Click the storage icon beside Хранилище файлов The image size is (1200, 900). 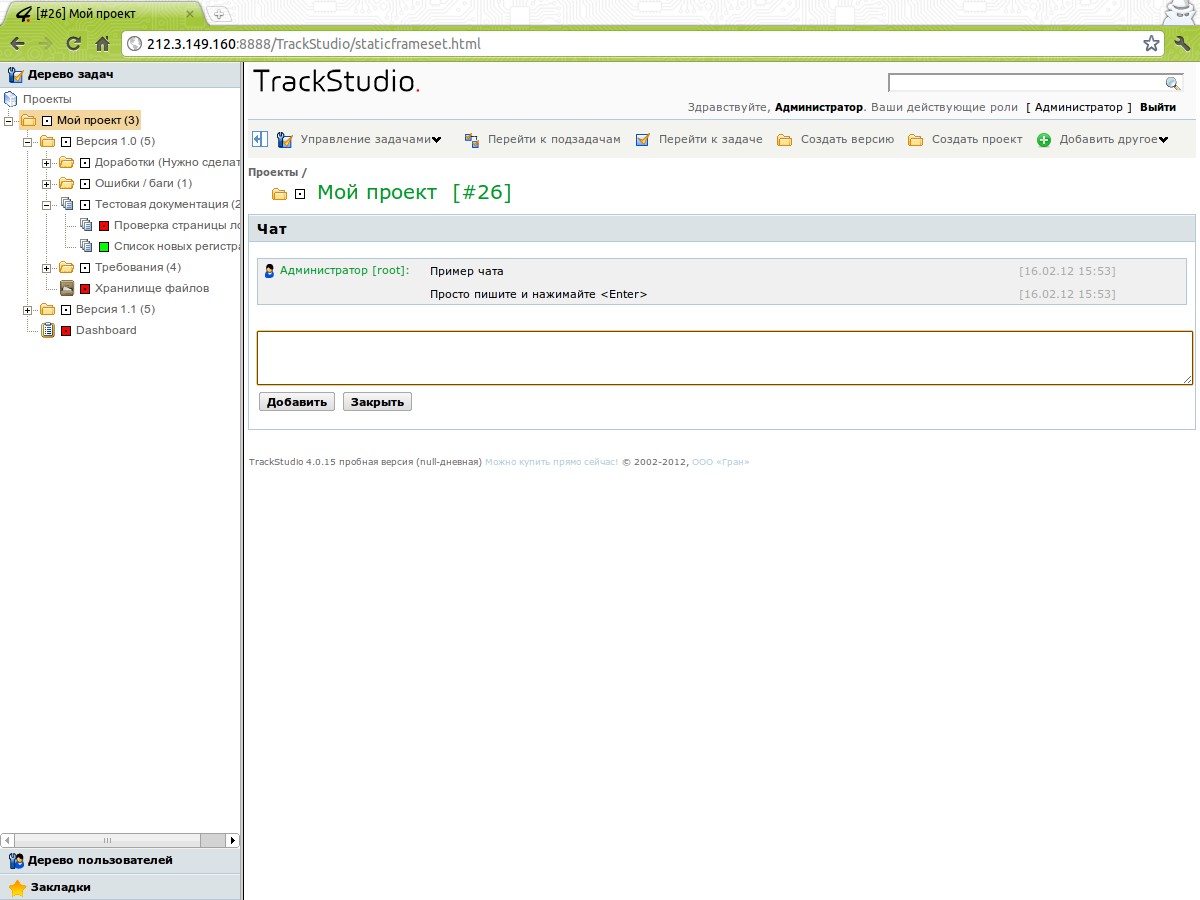click(x=66, y=288)
